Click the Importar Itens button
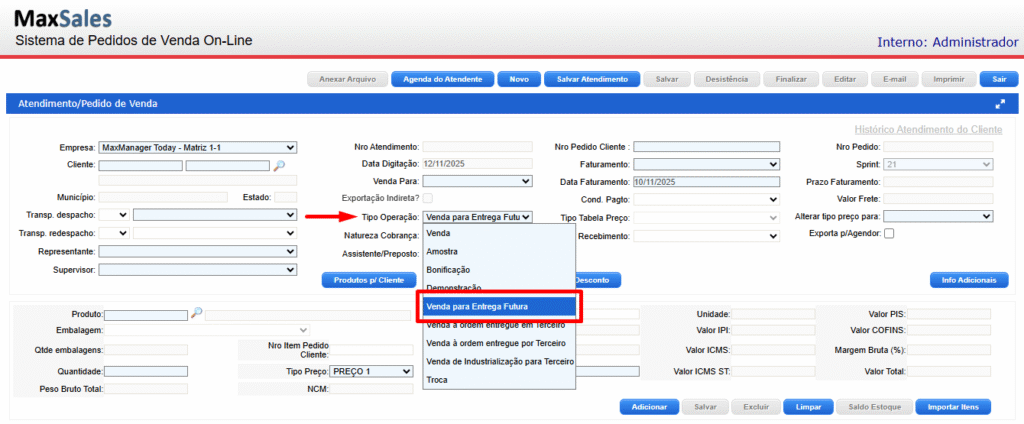 [952, 407]
